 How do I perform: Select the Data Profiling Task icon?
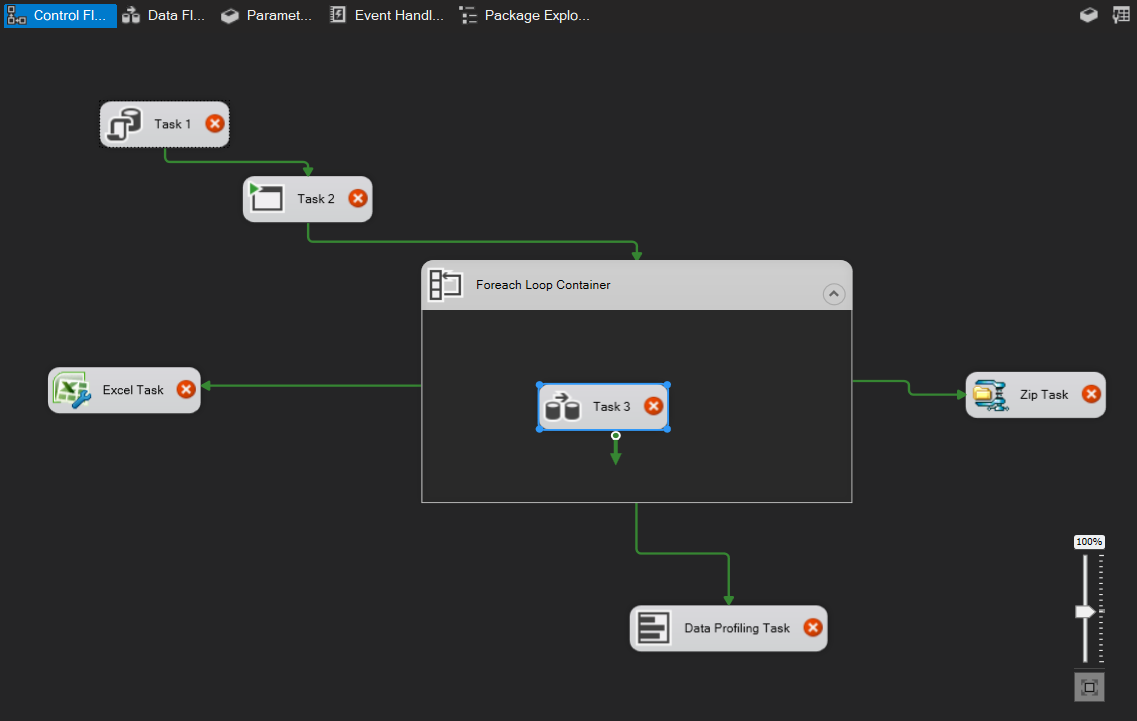point(655,628)
